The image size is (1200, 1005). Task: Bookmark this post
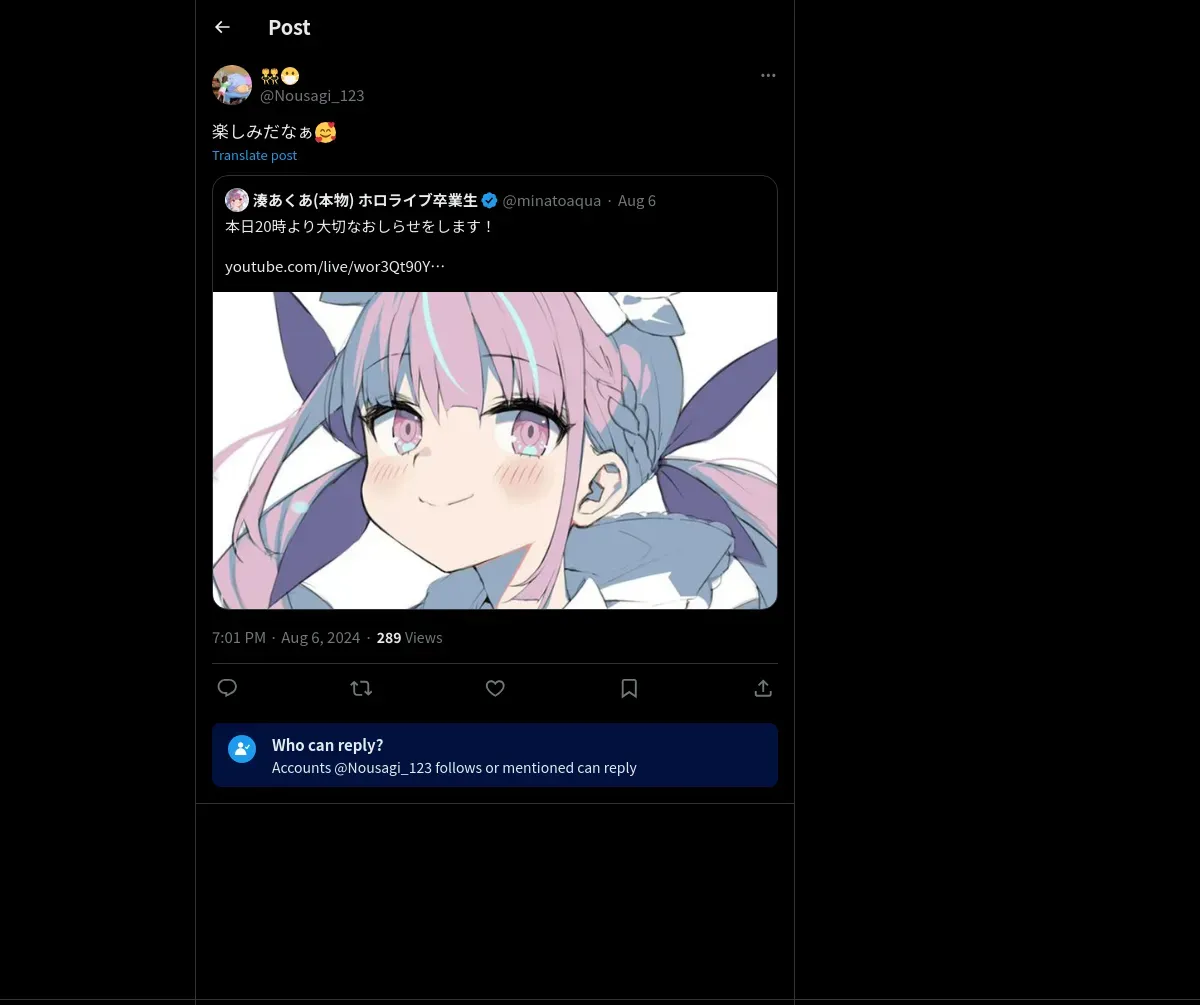click(629, 688)
